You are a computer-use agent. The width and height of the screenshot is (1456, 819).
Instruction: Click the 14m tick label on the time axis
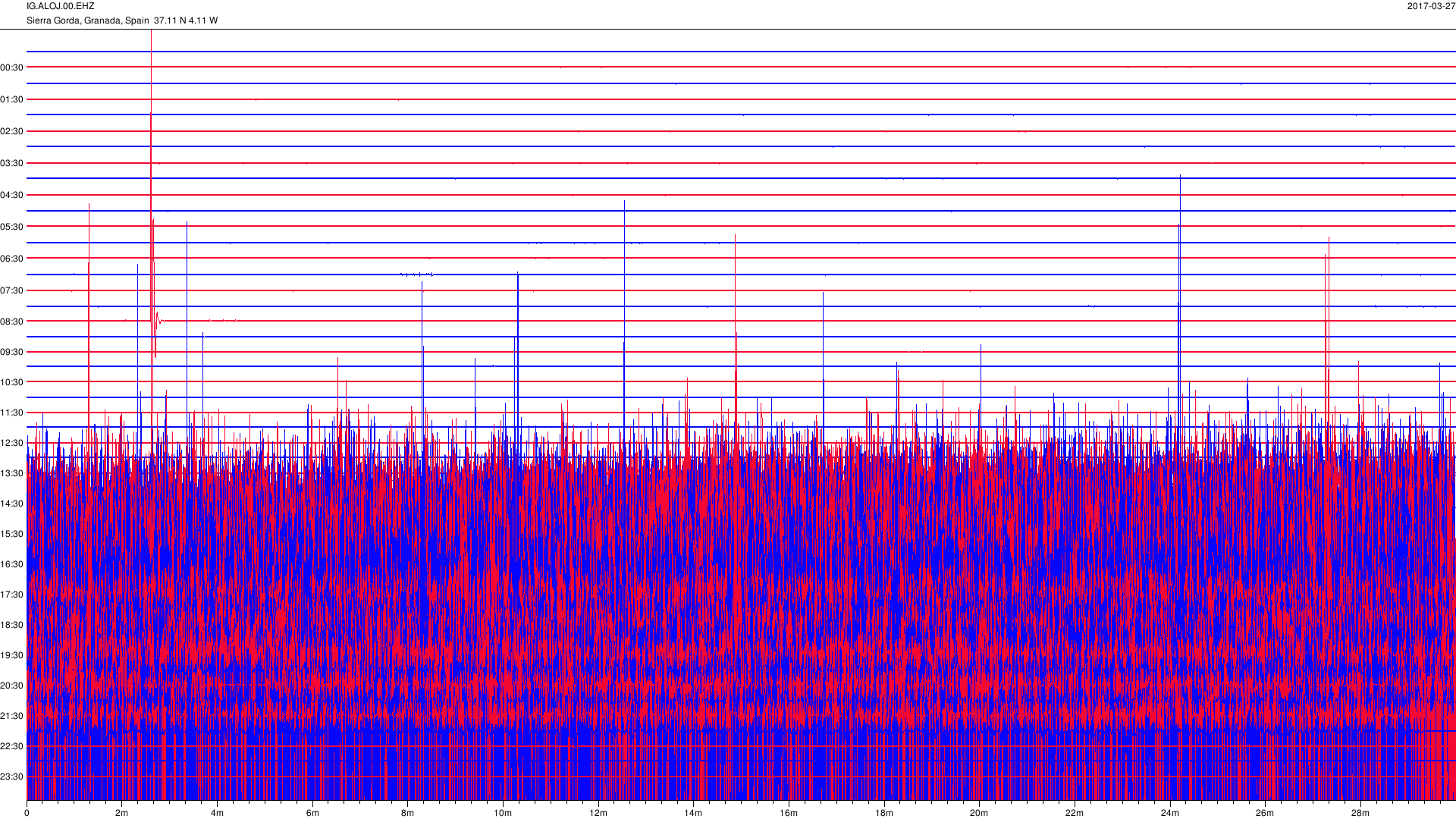click(x=693, y=813)
